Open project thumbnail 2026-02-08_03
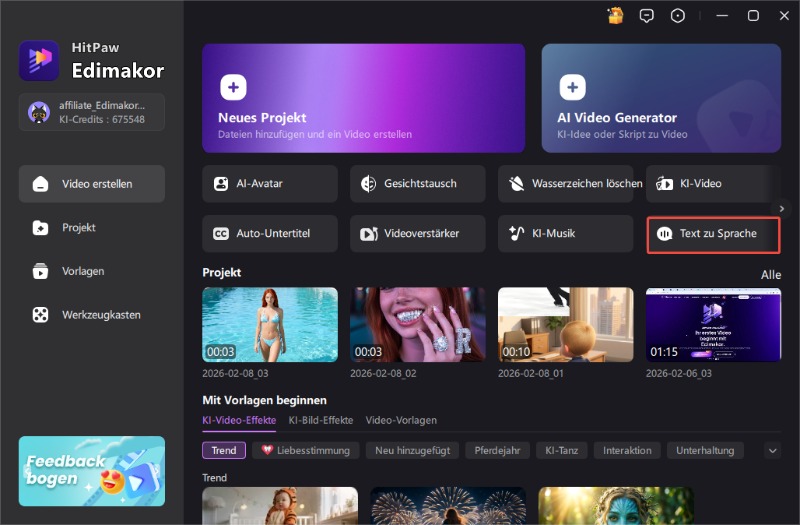This screenshot has width=800, height=525. tap(270, 324)
